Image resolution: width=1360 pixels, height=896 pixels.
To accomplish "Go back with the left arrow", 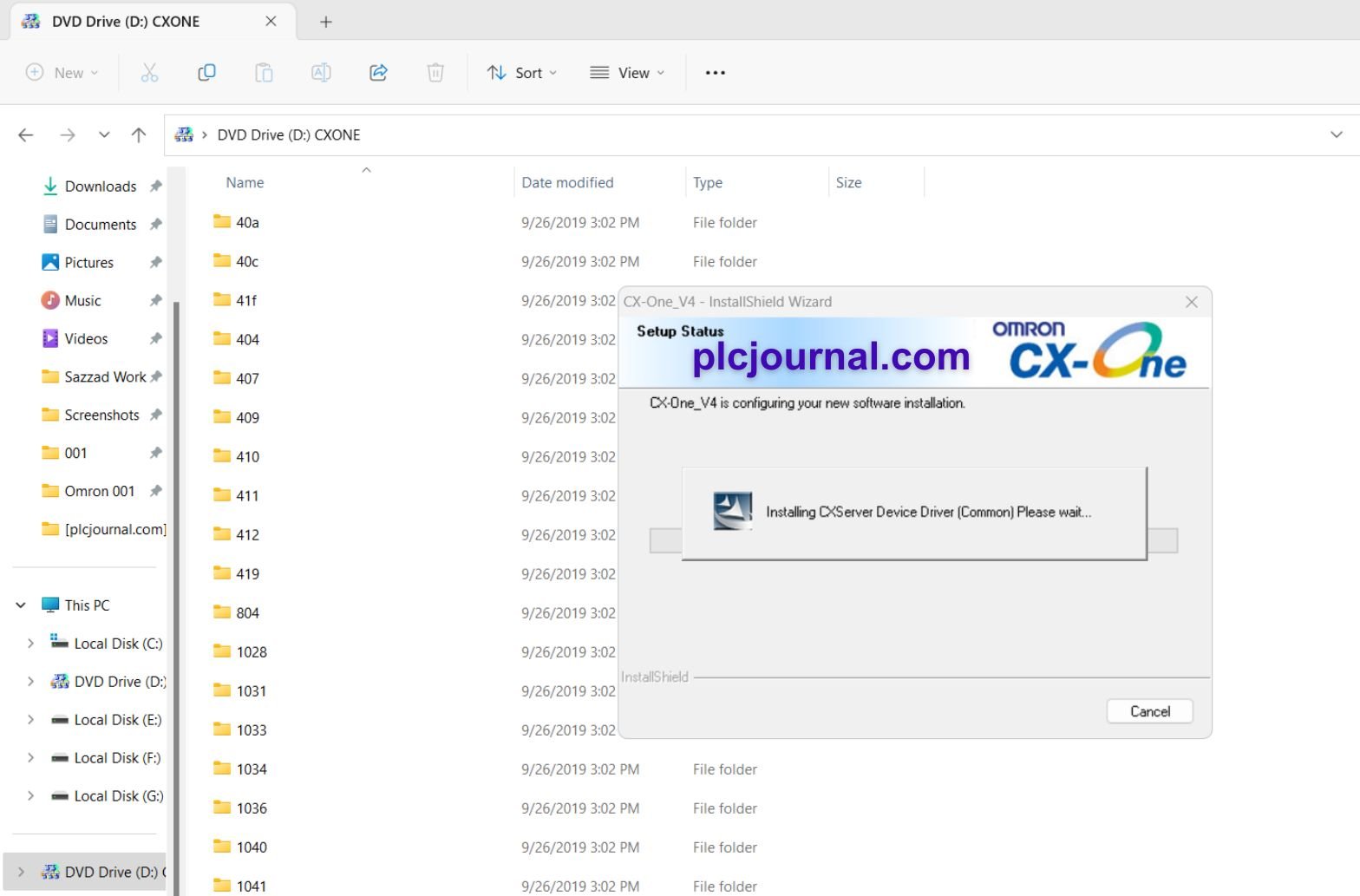I will 26,134.
